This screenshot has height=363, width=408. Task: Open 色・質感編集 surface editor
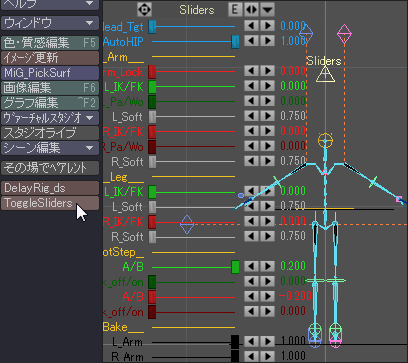tap(50, 43)
